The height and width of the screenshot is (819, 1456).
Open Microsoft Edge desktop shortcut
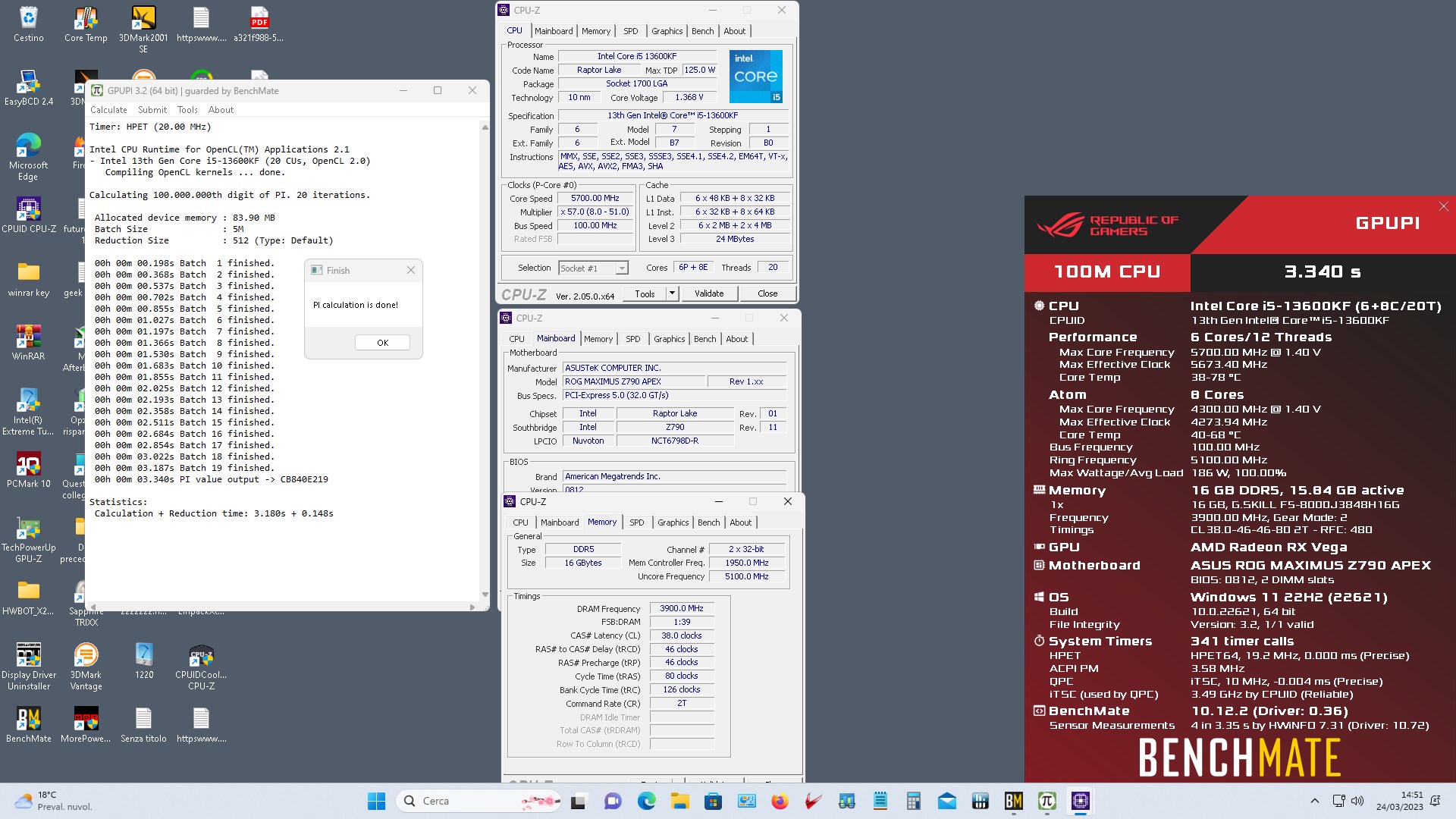28,157
